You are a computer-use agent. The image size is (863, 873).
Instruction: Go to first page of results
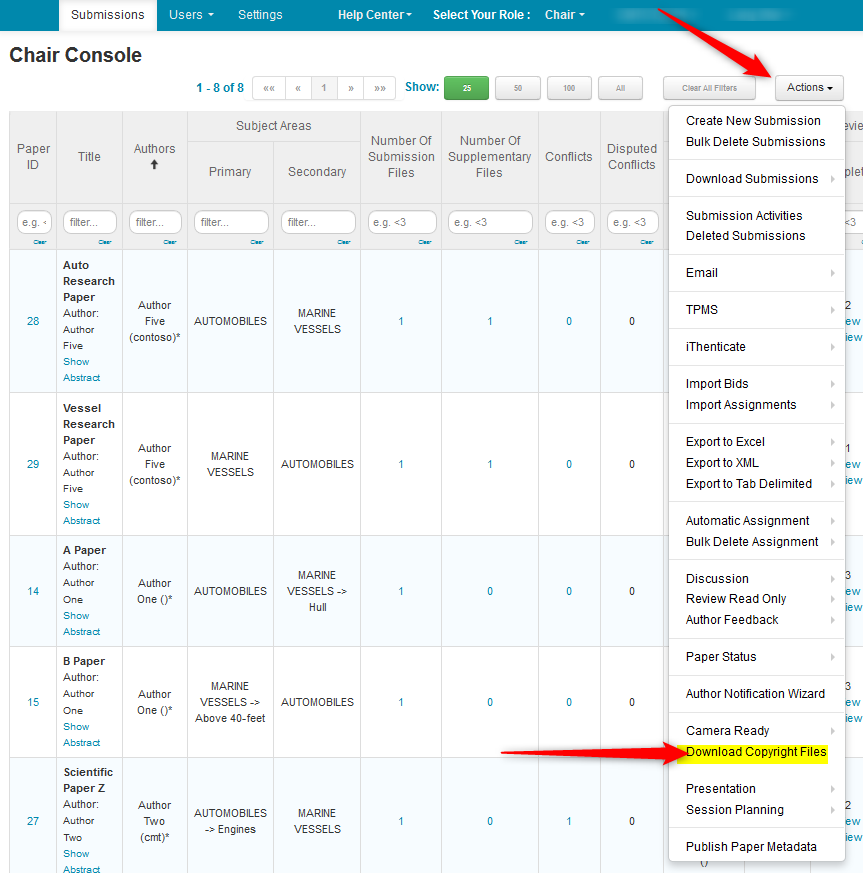[269, 88]
